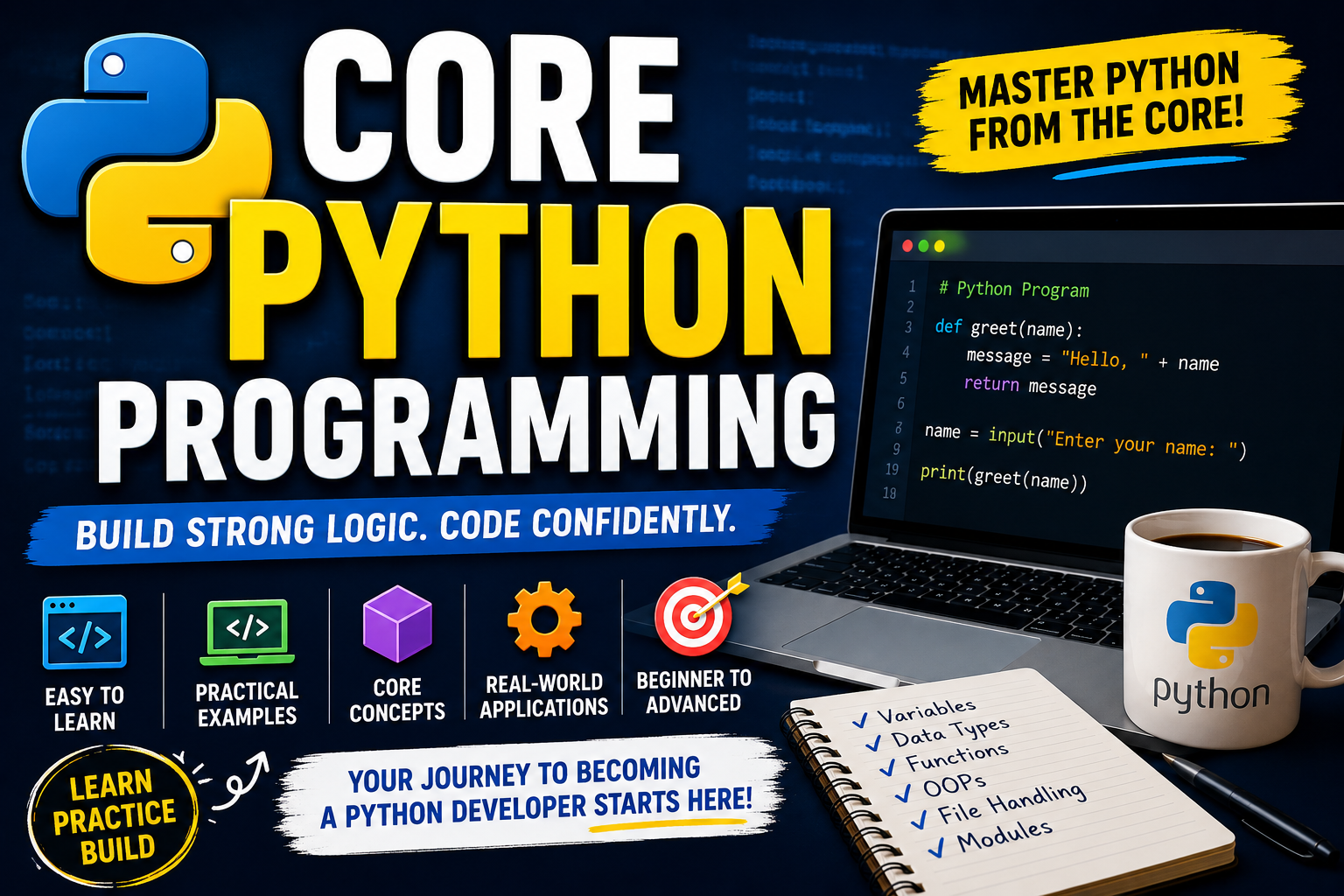Click the checkmark next to Variables
Viewport: 1344px width, 896px height.
(861, 719)
